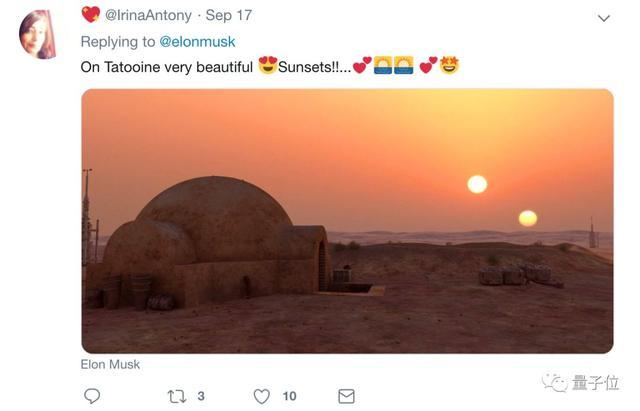Click the Elon Musk caption below the image
The image size is (640, 411).
click(110, 365)
